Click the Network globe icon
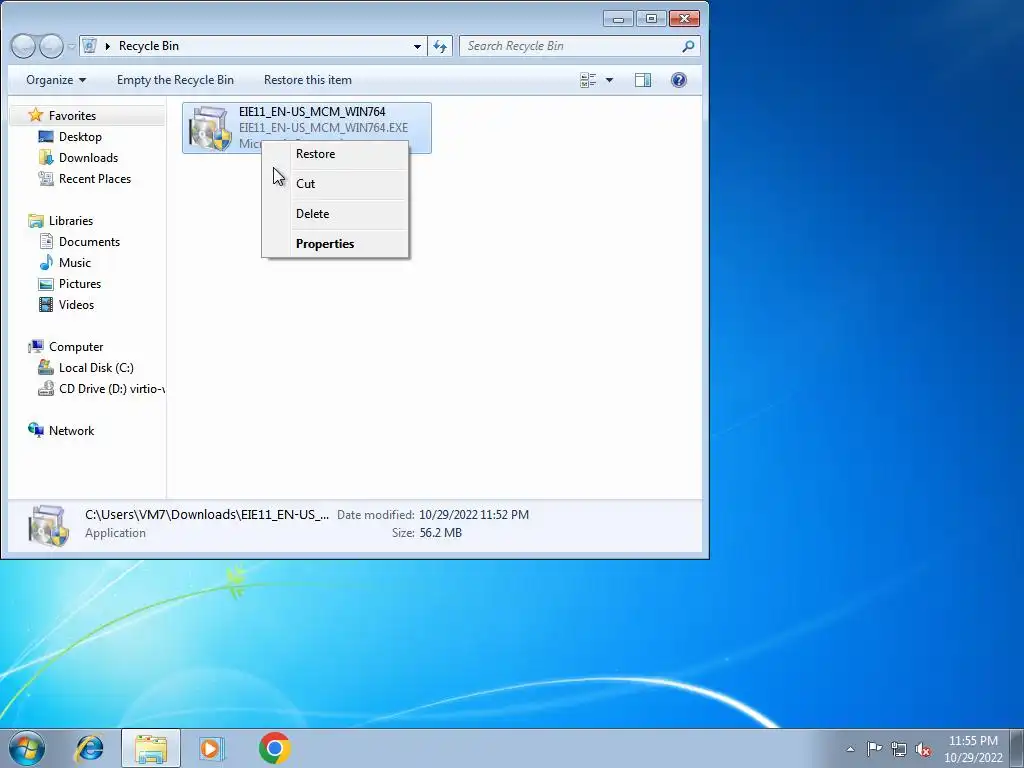 [x=36, y=430]
